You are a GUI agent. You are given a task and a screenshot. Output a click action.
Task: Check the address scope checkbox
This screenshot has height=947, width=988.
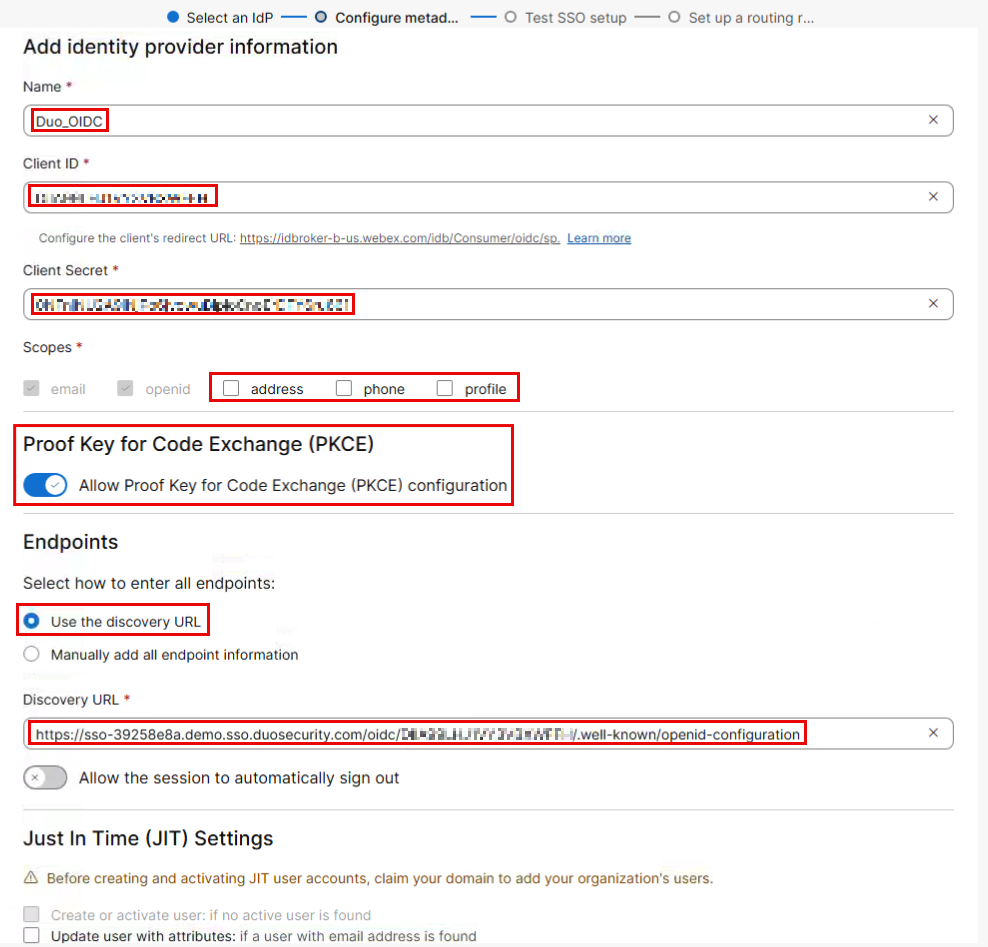point(231,389)
